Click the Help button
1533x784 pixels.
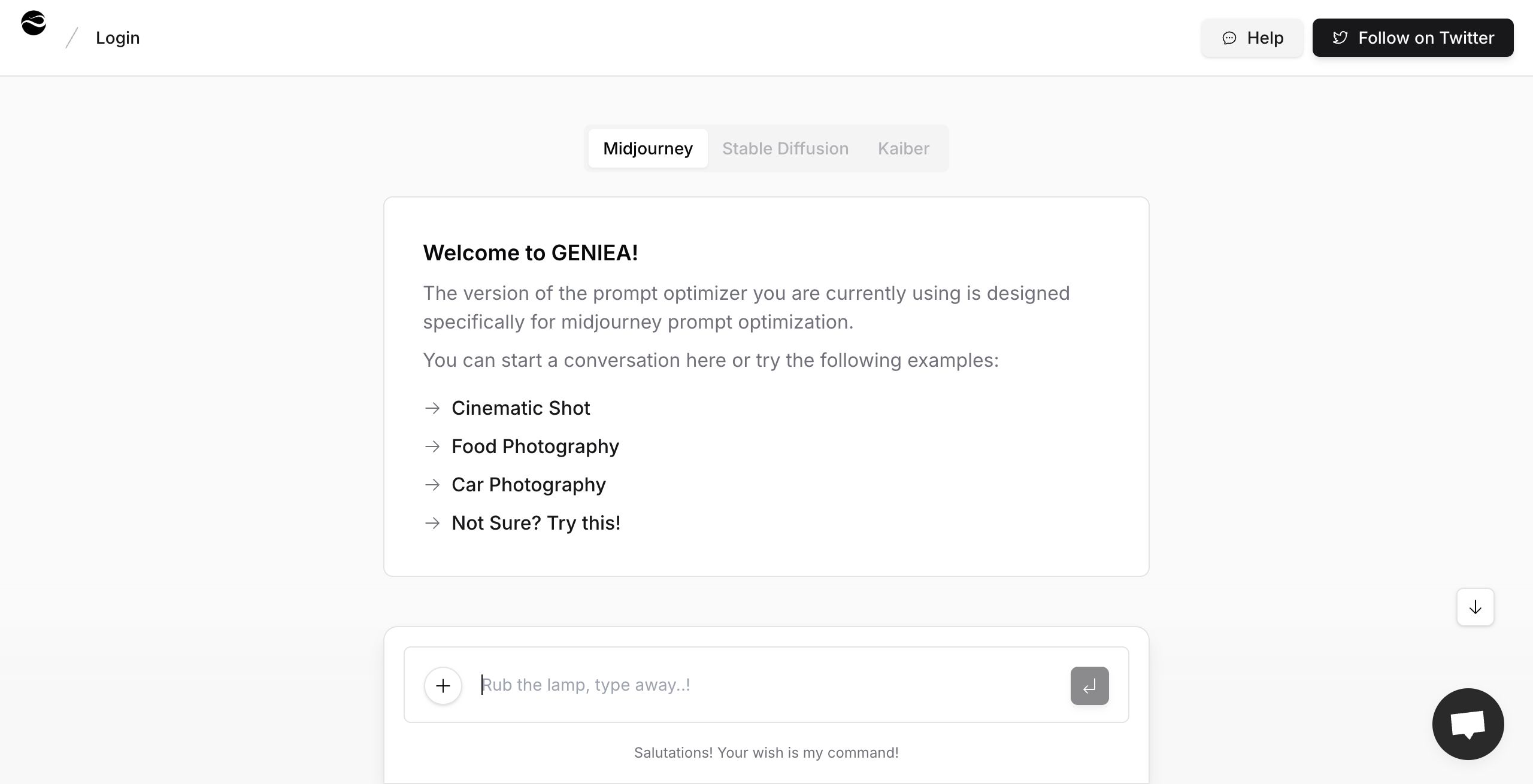pyautogui.click(x=1252, y=38)
